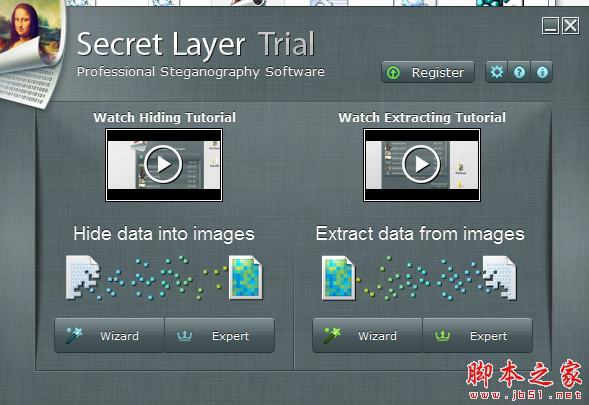This screenshot has height=405, width=589.
Task: Click the image file icon under Extract data
Action: [x=338, y=278]
